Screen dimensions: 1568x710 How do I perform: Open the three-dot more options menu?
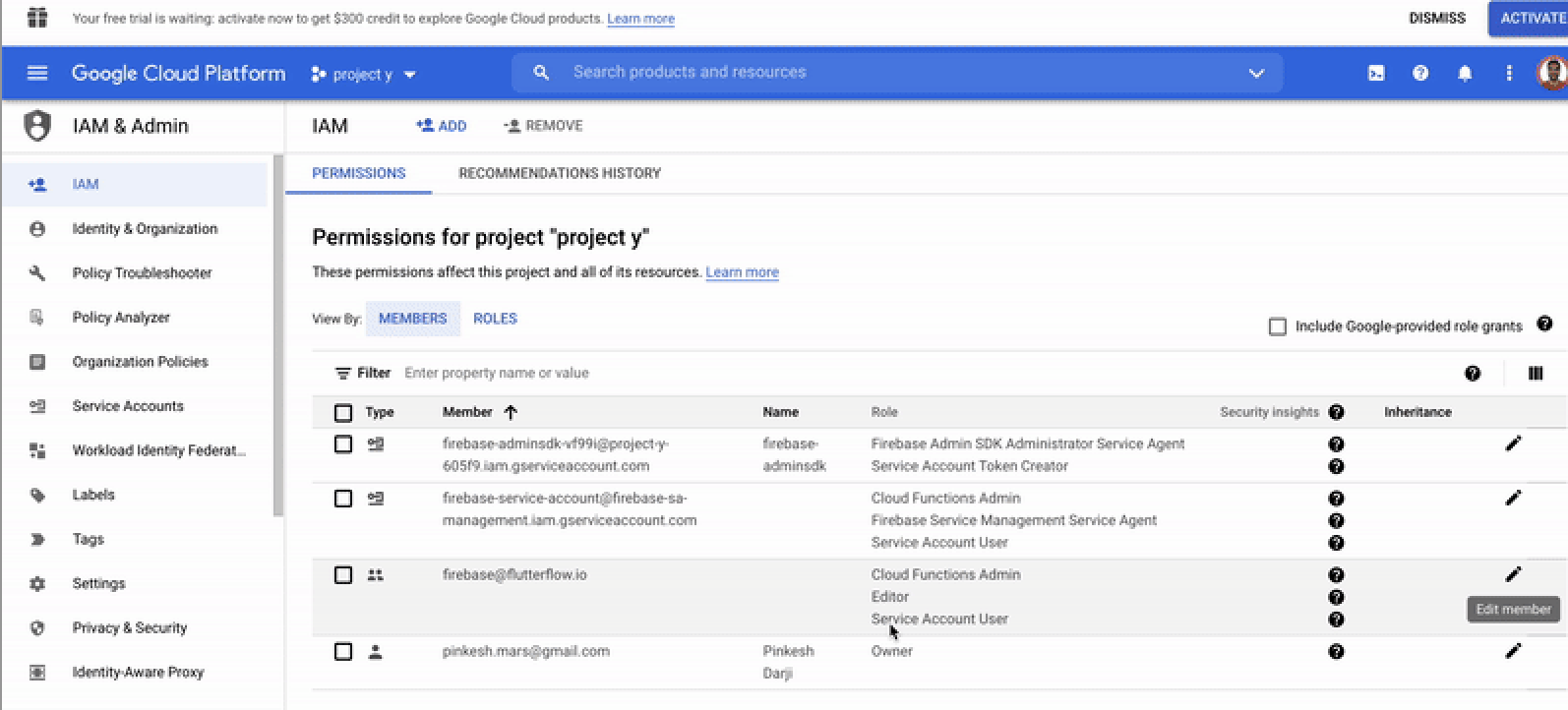point(1509,73)
